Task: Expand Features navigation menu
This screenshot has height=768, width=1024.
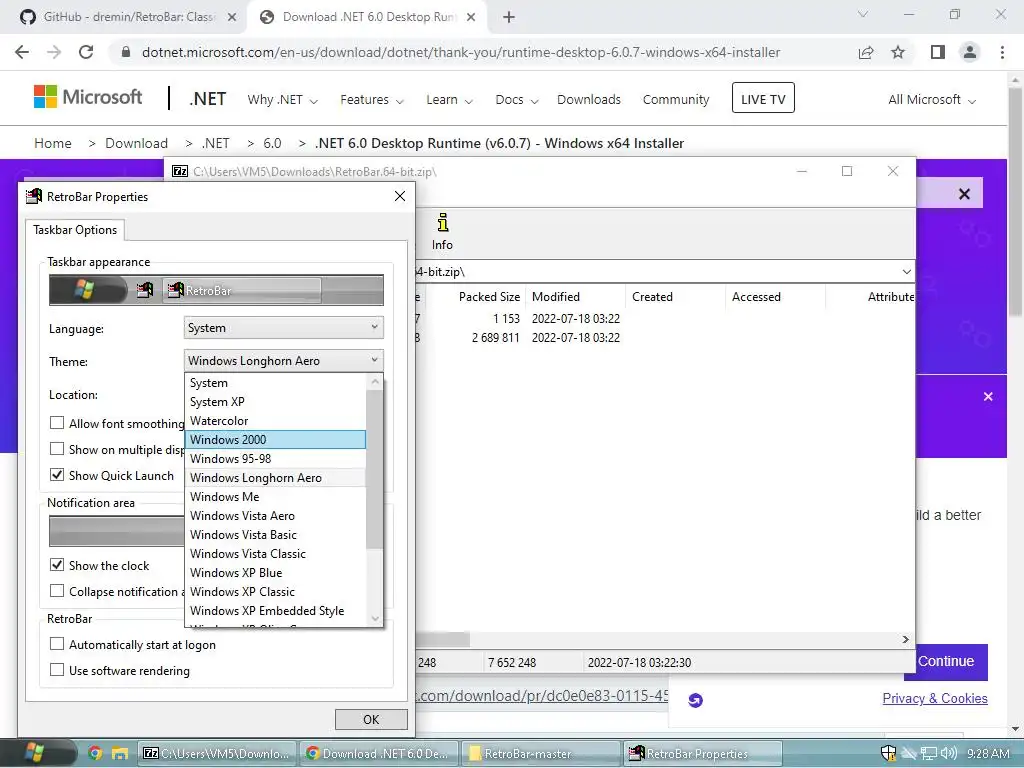Action: click(372, 100)
